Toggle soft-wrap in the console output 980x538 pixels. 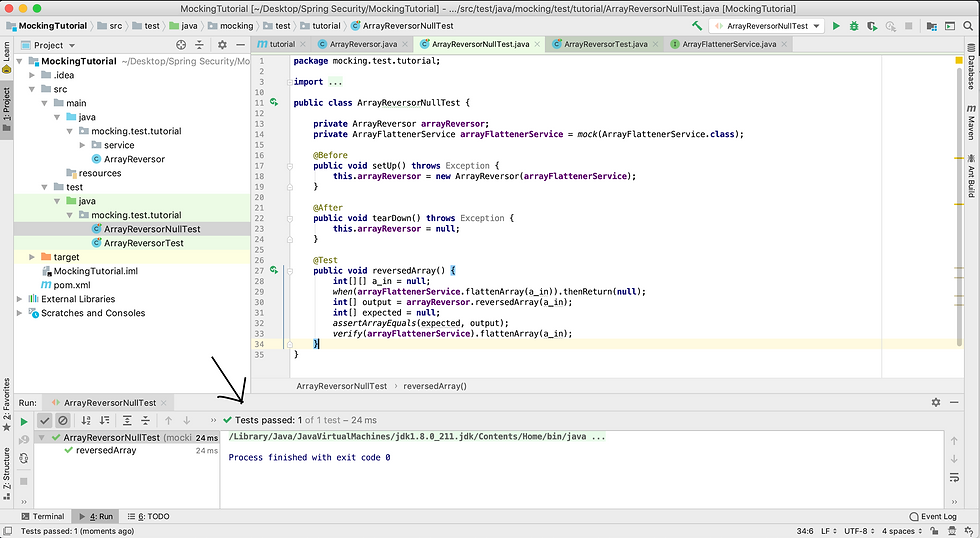click(x=954, y=477)
